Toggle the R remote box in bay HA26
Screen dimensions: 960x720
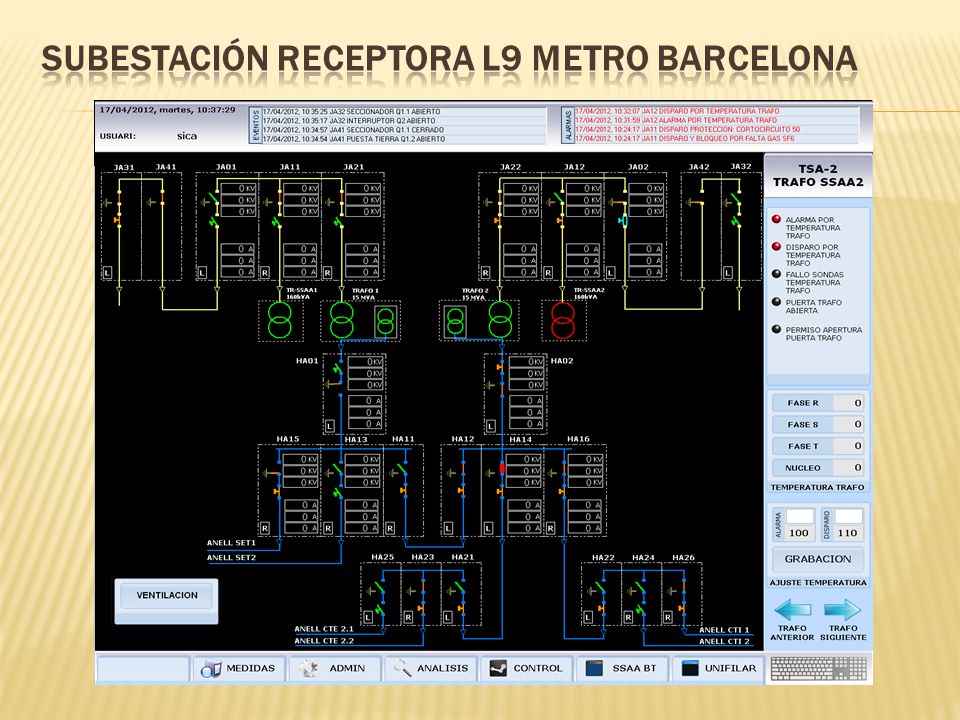668,618
